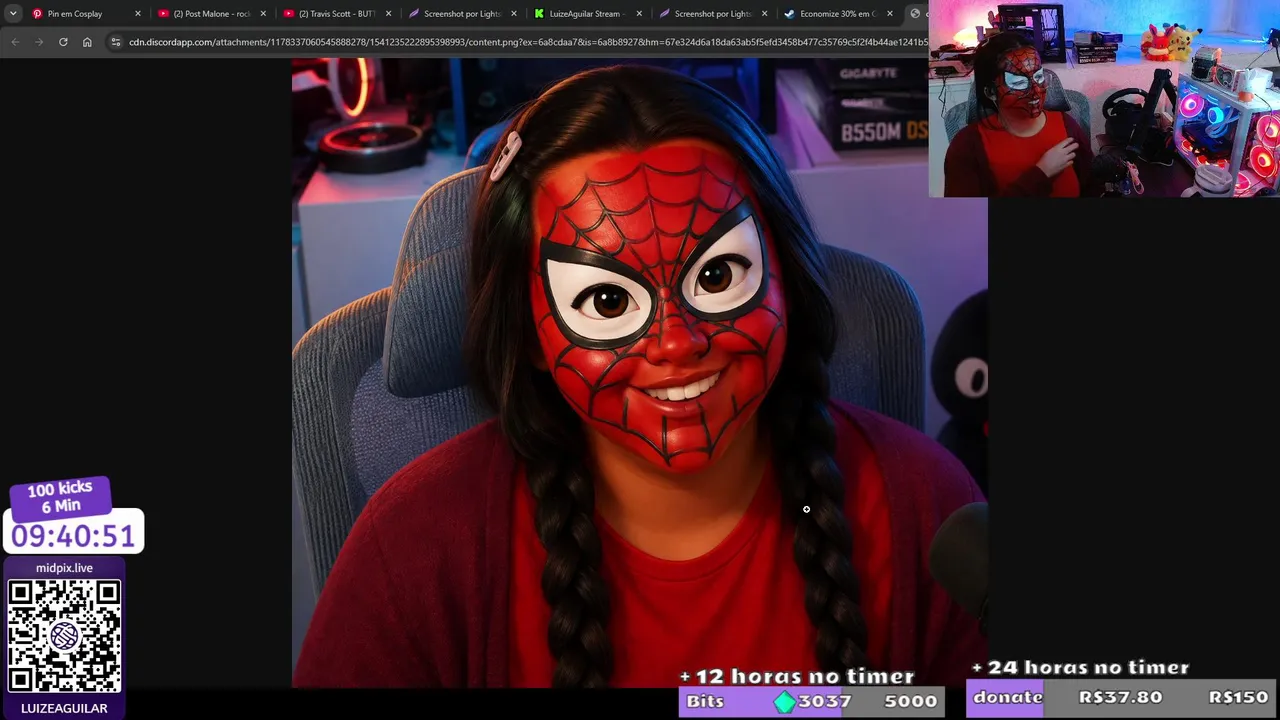The image size is (1280, 720).
Task: Switch to the Economize 30% tab
Action: [x=840, y=14]
